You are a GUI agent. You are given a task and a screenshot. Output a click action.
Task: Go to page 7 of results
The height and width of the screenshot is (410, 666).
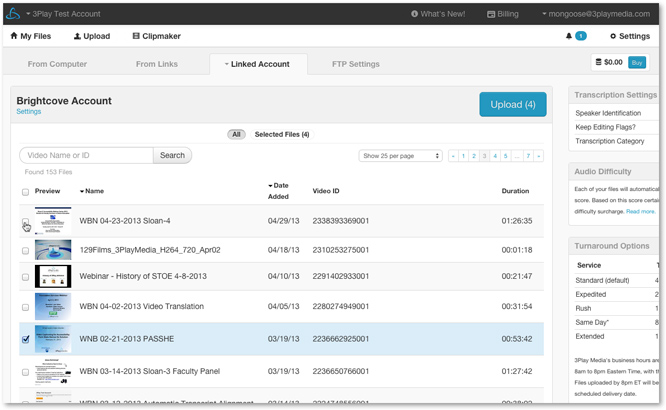528,156
